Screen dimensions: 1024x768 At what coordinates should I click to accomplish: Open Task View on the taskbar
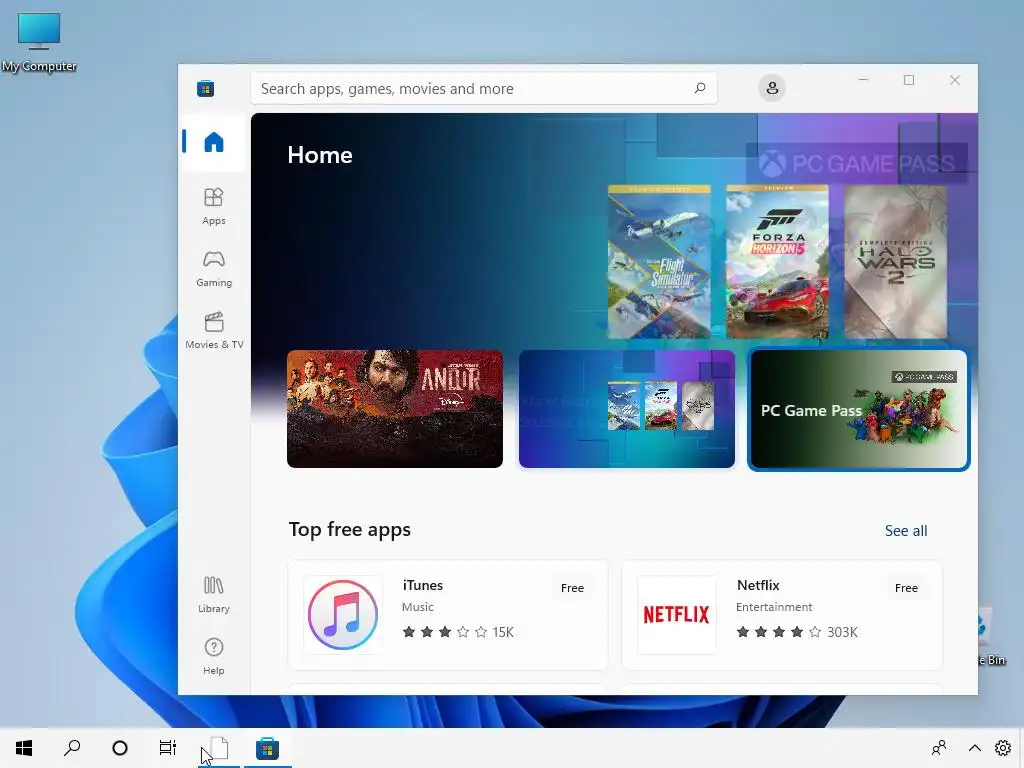[x=168, y=748]
